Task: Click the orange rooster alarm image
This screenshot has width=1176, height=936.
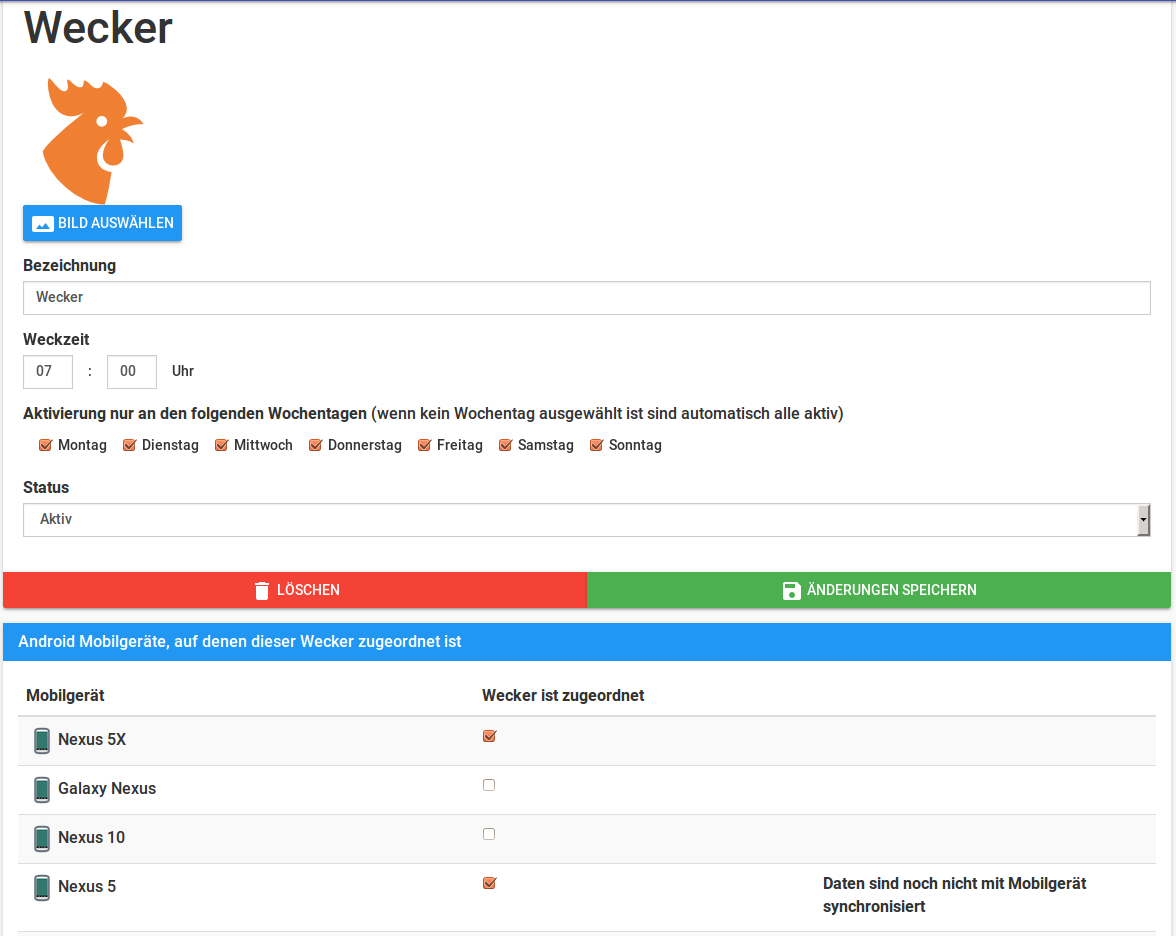Action: click(x=92, y=140)
